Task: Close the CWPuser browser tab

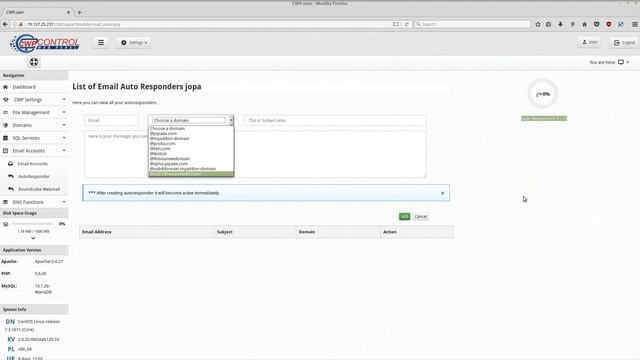Action: pyautogui.click(x=68, y=12)
